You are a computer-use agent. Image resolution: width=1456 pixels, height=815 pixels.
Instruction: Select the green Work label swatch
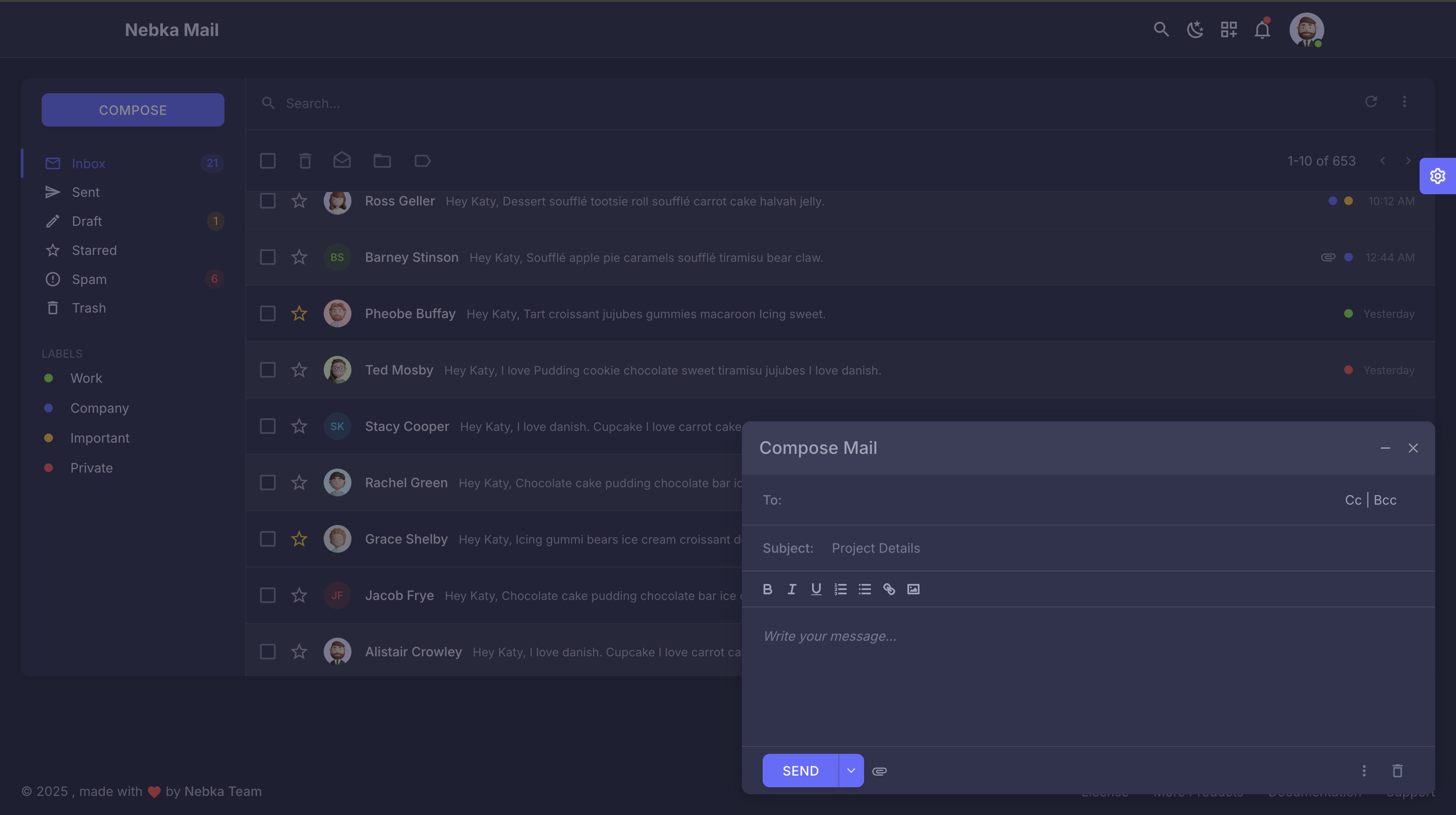coord(49,378)
